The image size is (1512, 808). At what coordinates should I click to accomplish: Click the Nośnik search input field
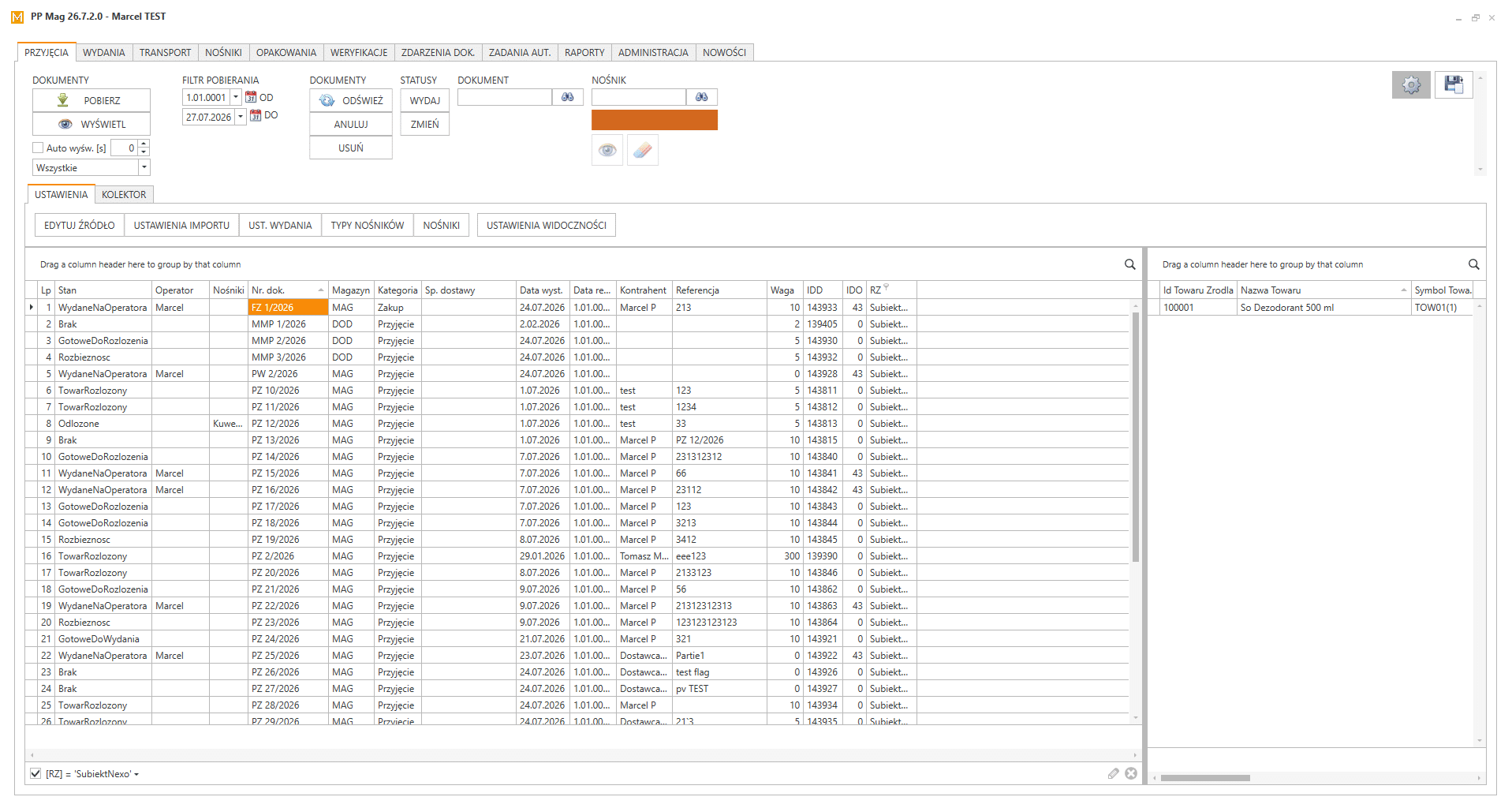pyautogui.click(x=639, y=97)
